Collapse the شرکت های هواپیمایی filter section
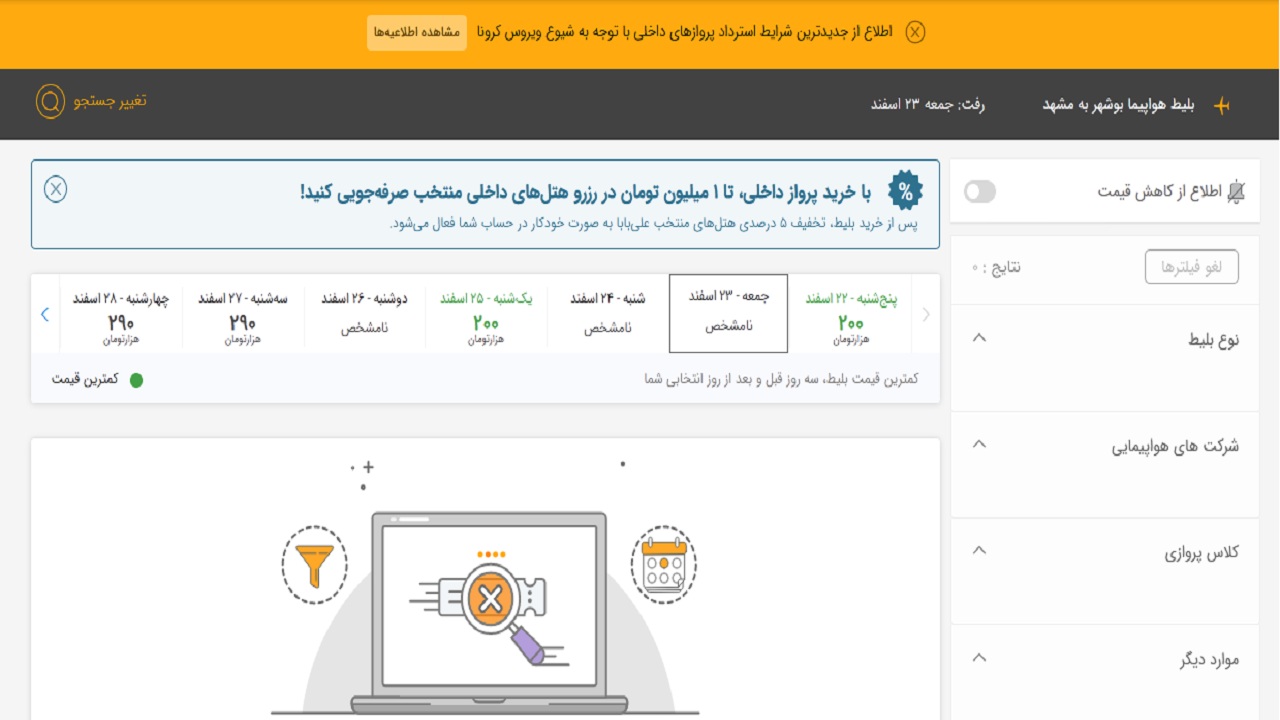Image resolution: width=1280 pixels, height=720 pixels. 980,444
